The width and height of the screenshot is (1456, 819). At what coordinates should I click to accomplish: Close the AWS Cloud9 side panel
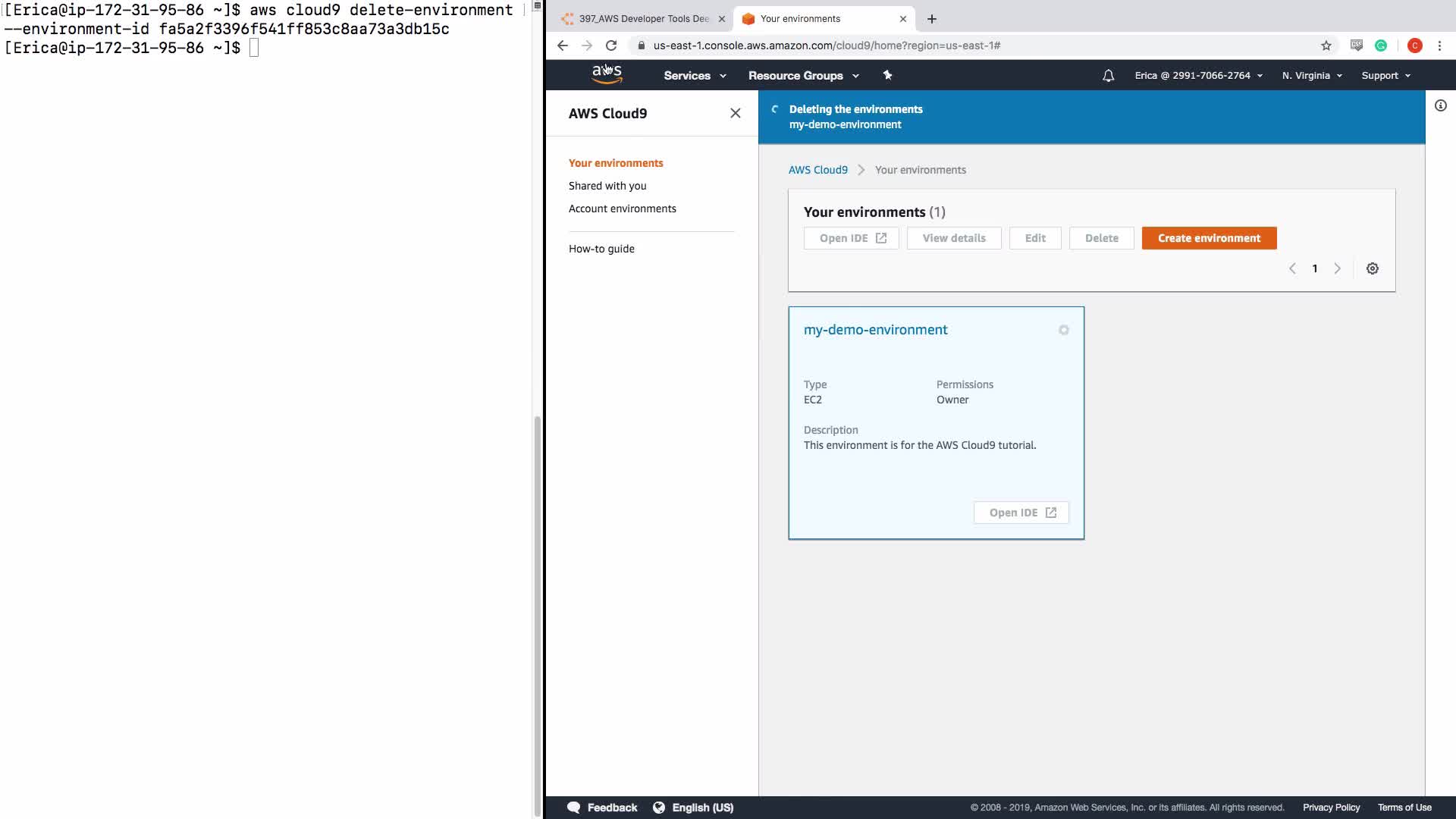(735, 113)
